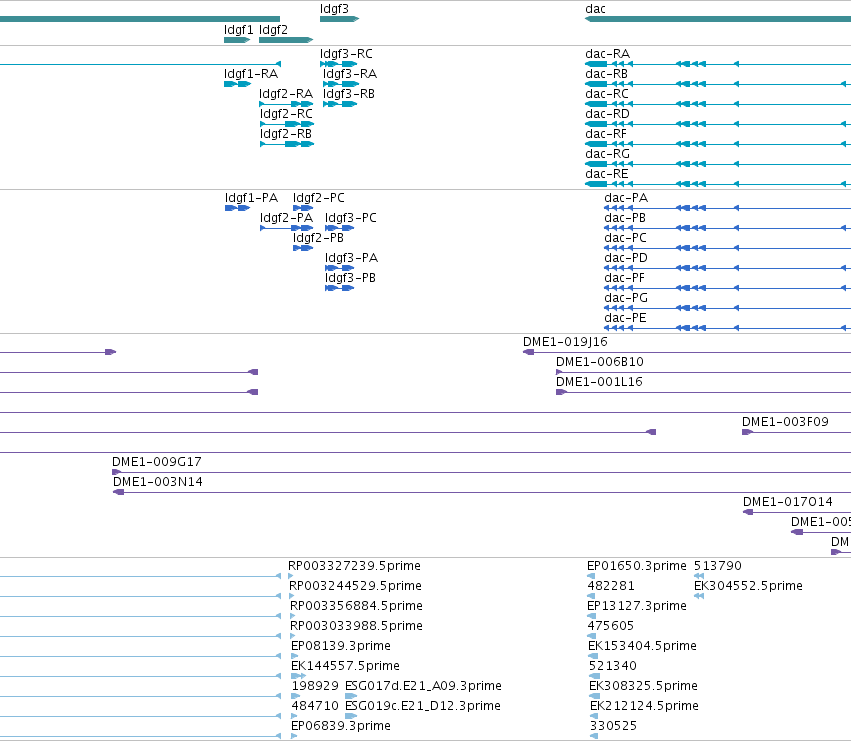Open the dac-RC transcript
The width and height of the screenshot is (851, 741).
coord(717,104)
